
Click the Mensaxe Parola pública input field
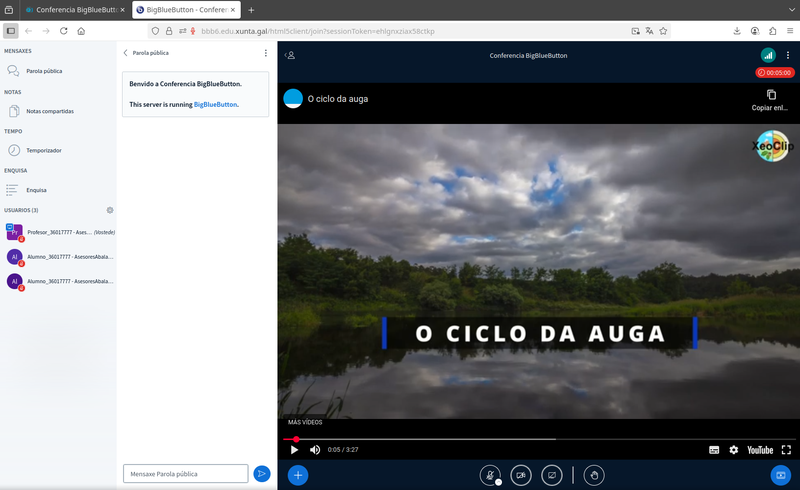coord(185,474)
